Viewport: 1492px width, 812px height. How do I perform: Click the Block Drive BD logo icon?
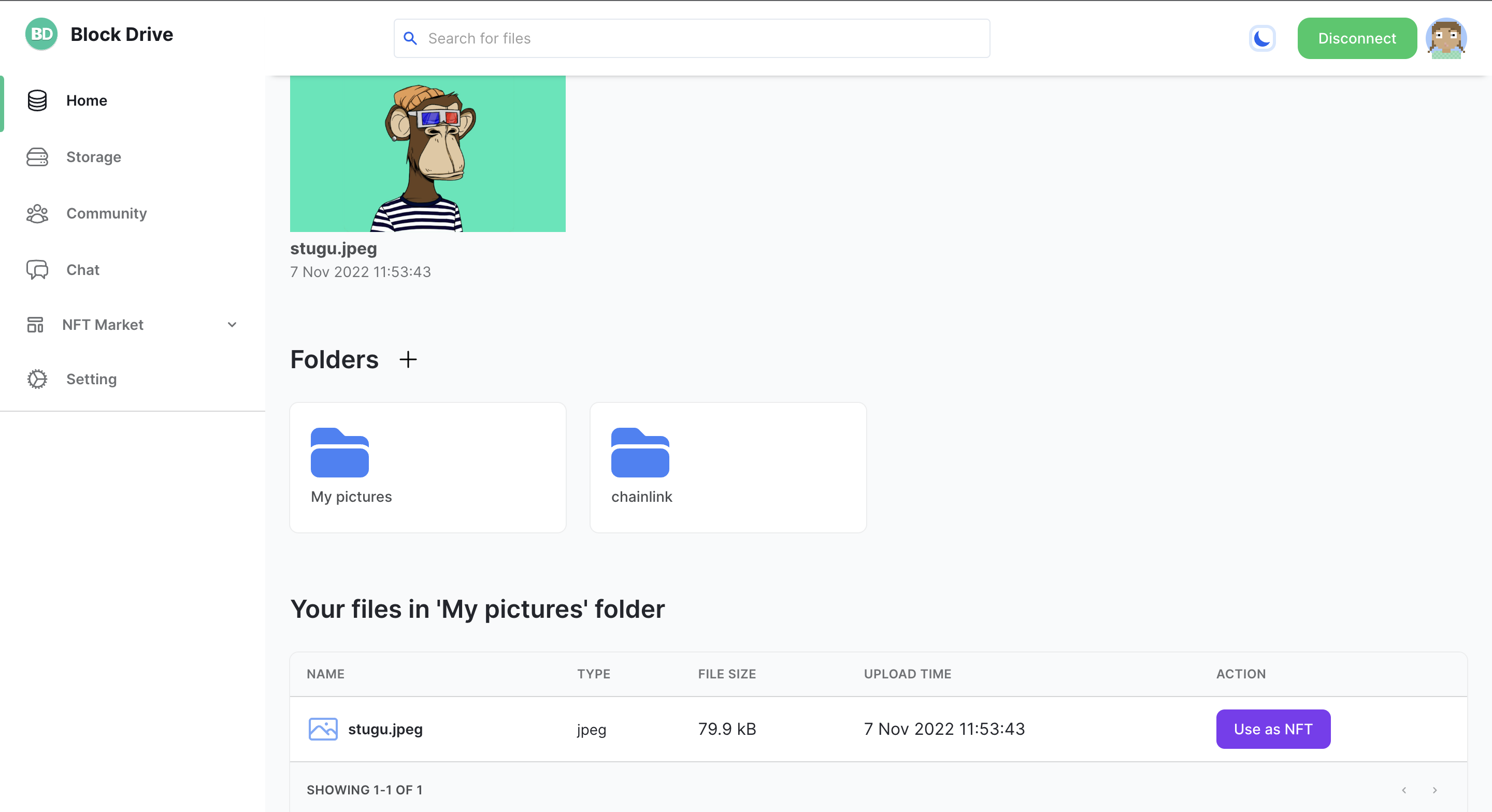click(x=41, y=34)
